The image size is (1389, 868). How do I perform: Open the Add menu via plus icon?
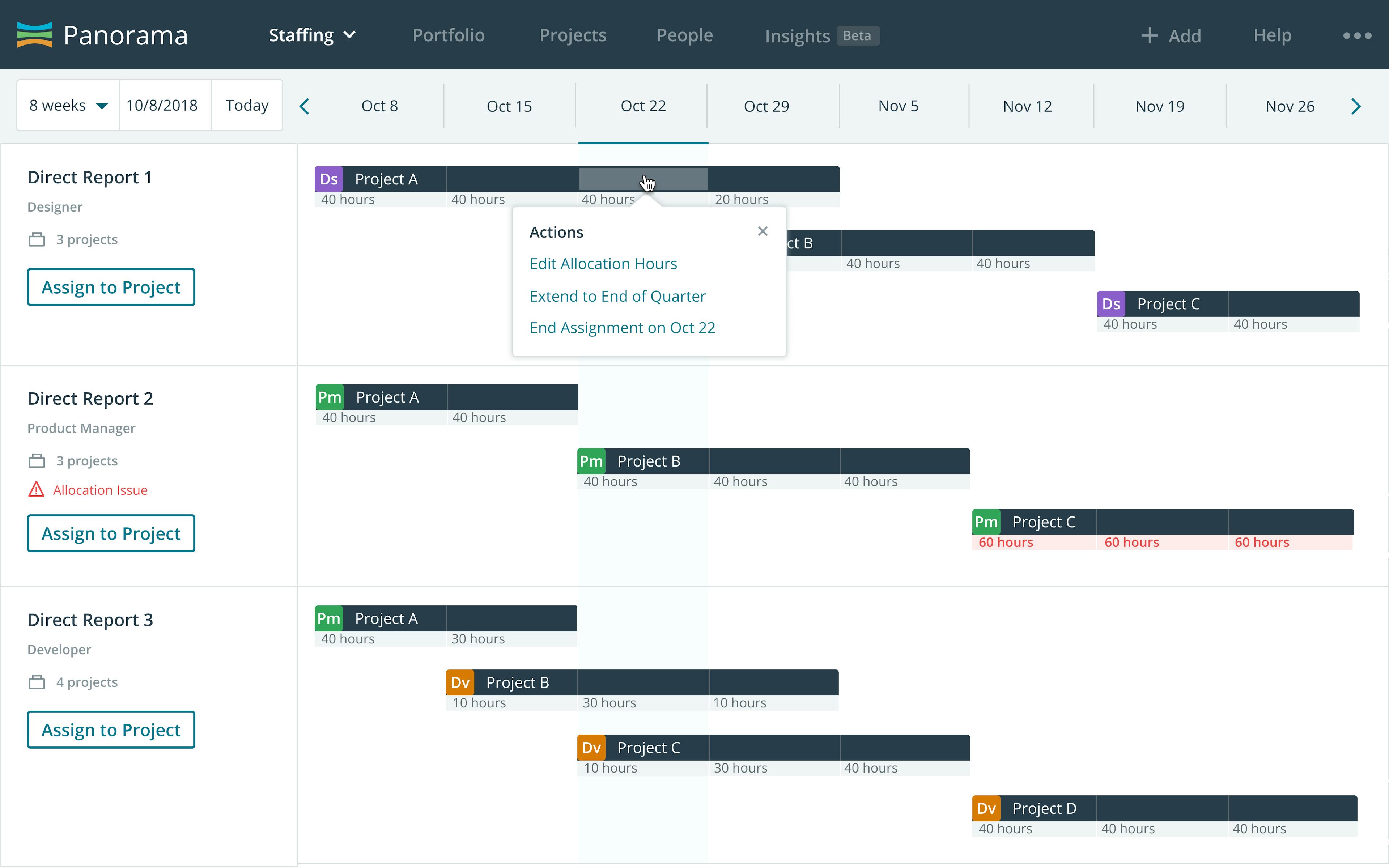(1150, 35)
